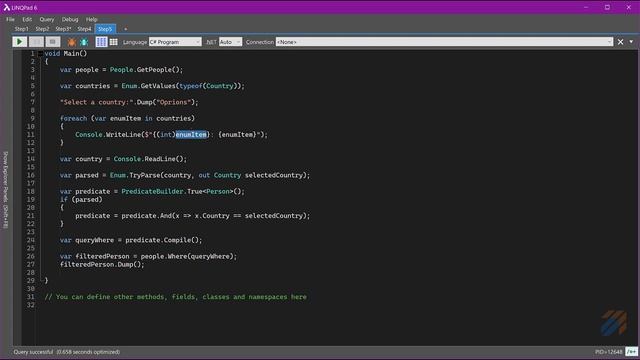Minimize the LINQPad window
This screenshot has height=360, width=640.
(586, 7)
